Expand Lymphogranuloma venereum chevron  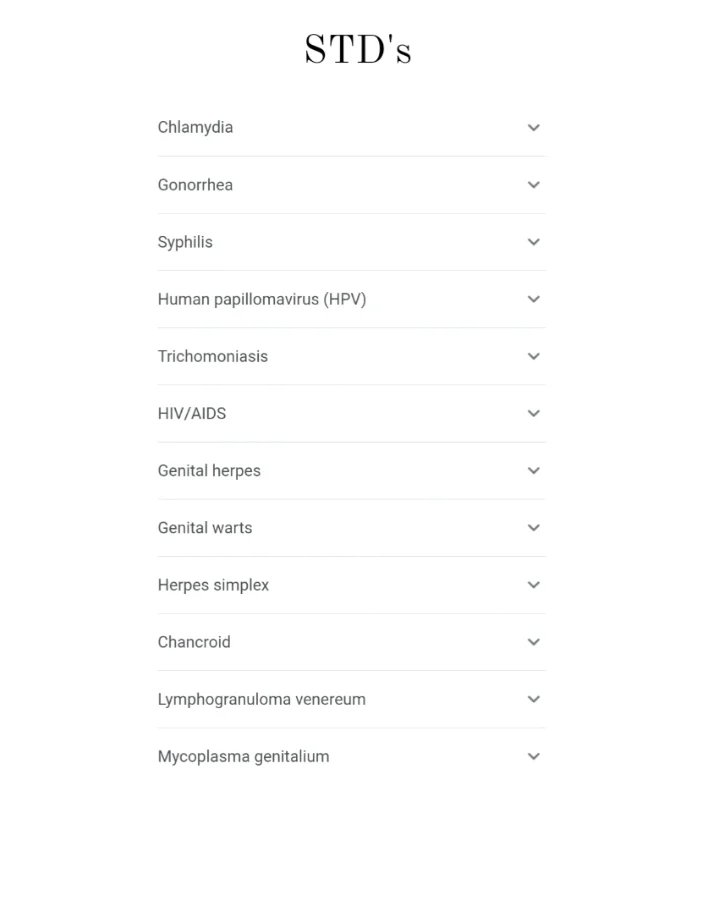pos(534,699)
